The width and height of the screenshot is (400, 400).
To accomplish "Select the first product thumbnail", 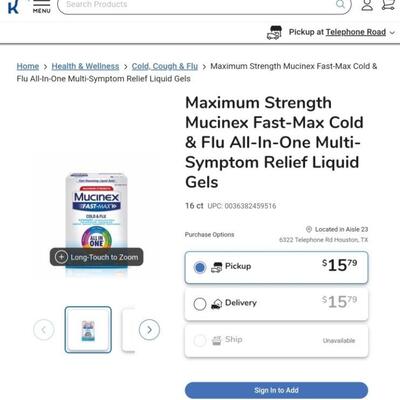I will pos(88,330).
